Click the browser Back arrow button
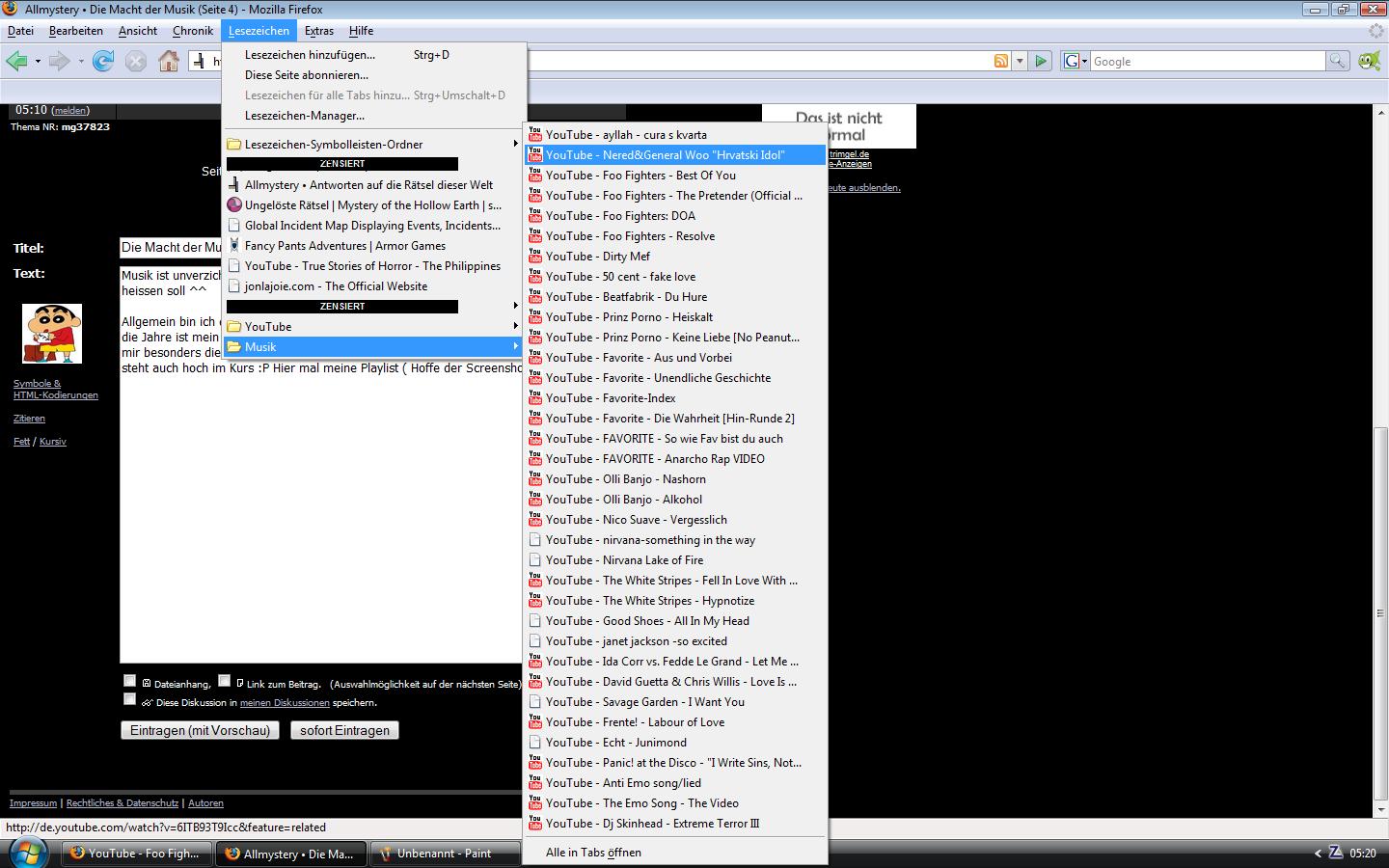Image resolution: width=1389 pixels, height=868 pixels. (16, 61)
